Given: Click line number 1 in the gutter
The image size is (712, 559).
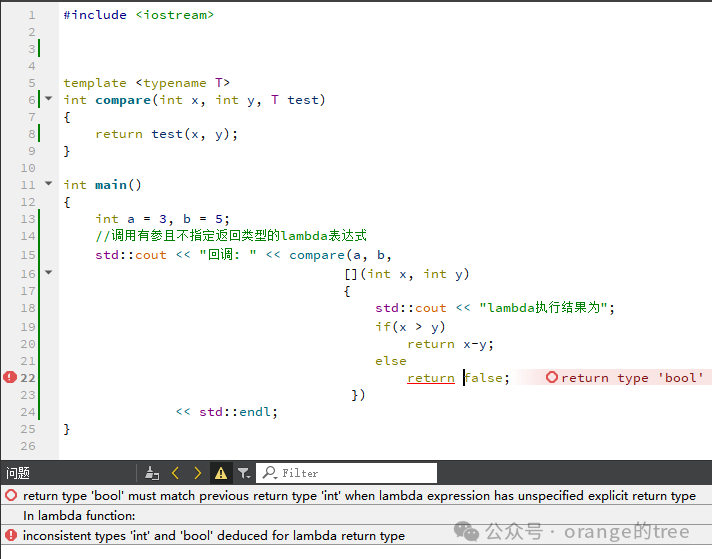Looking at the screenshot, I should tap(31, 15).
